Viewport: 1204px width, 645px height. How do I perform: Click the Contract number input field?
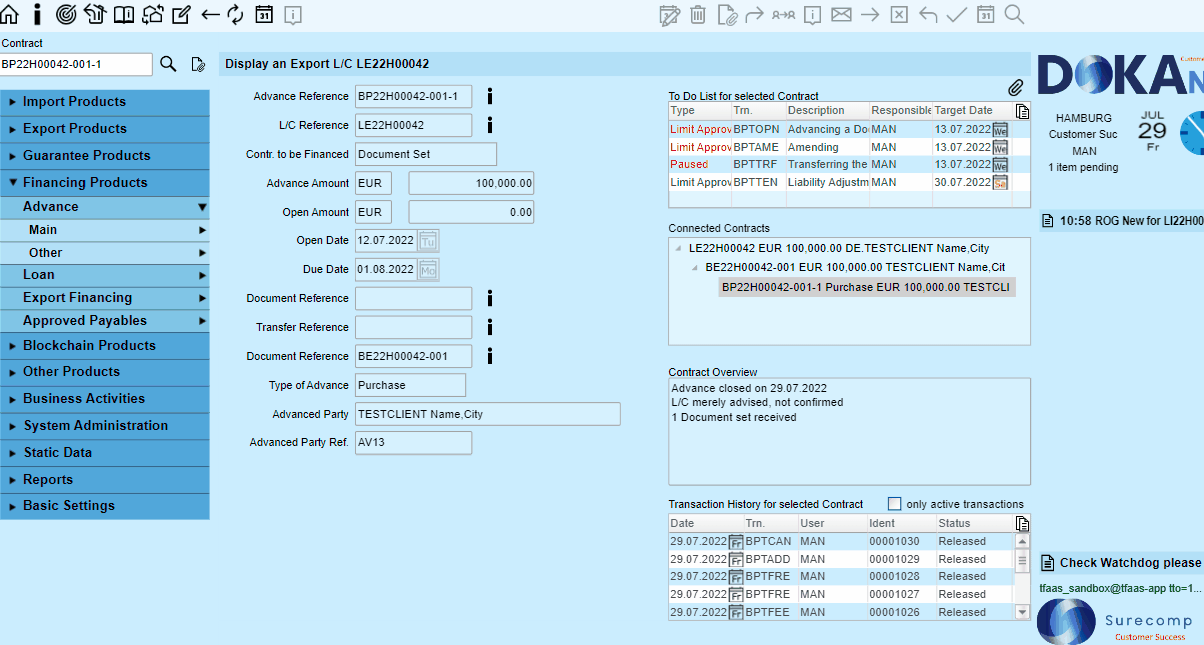point(76,64)
